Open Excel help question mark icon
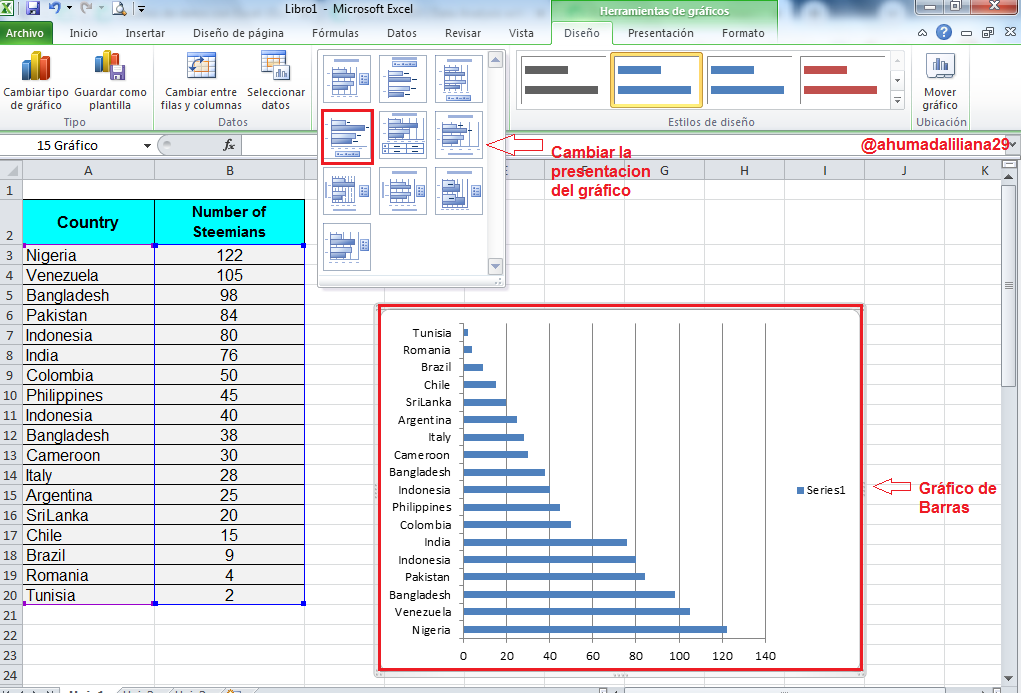The width and height of the screenshot is (1021, 693). click(944, 33)
